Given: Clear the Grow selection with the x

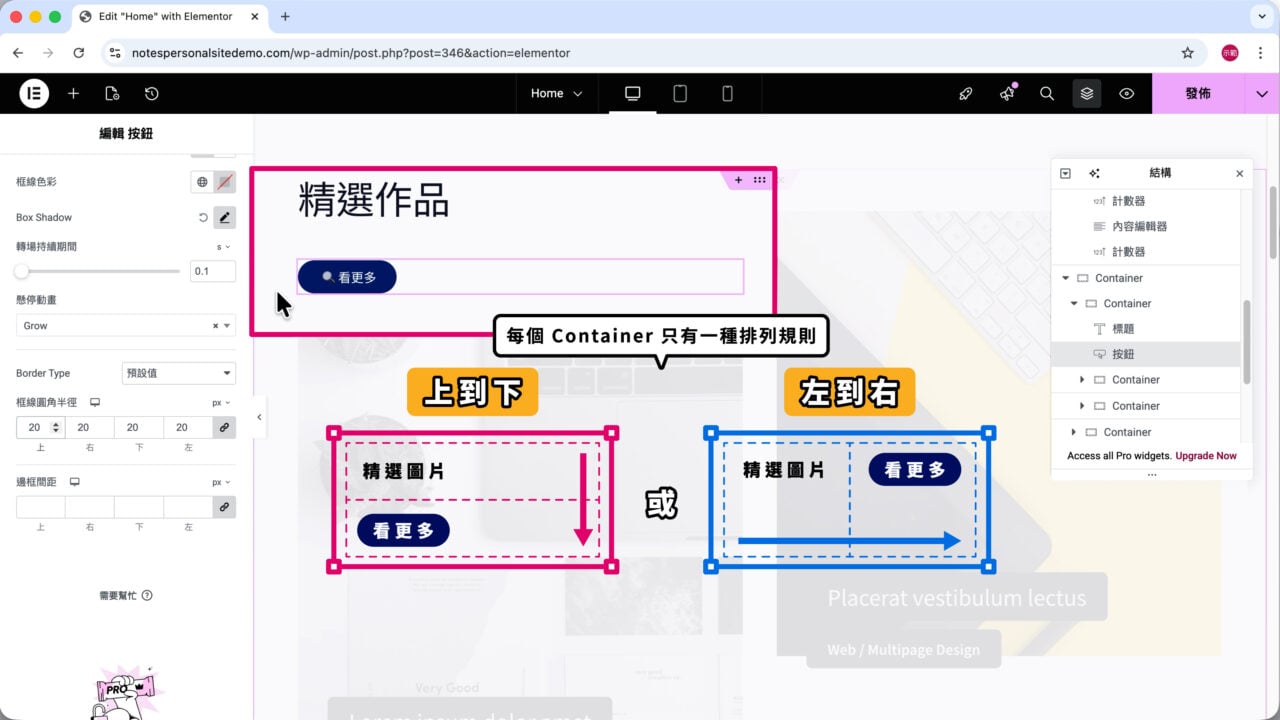Looking at the screenshot, I should (215, 326).
